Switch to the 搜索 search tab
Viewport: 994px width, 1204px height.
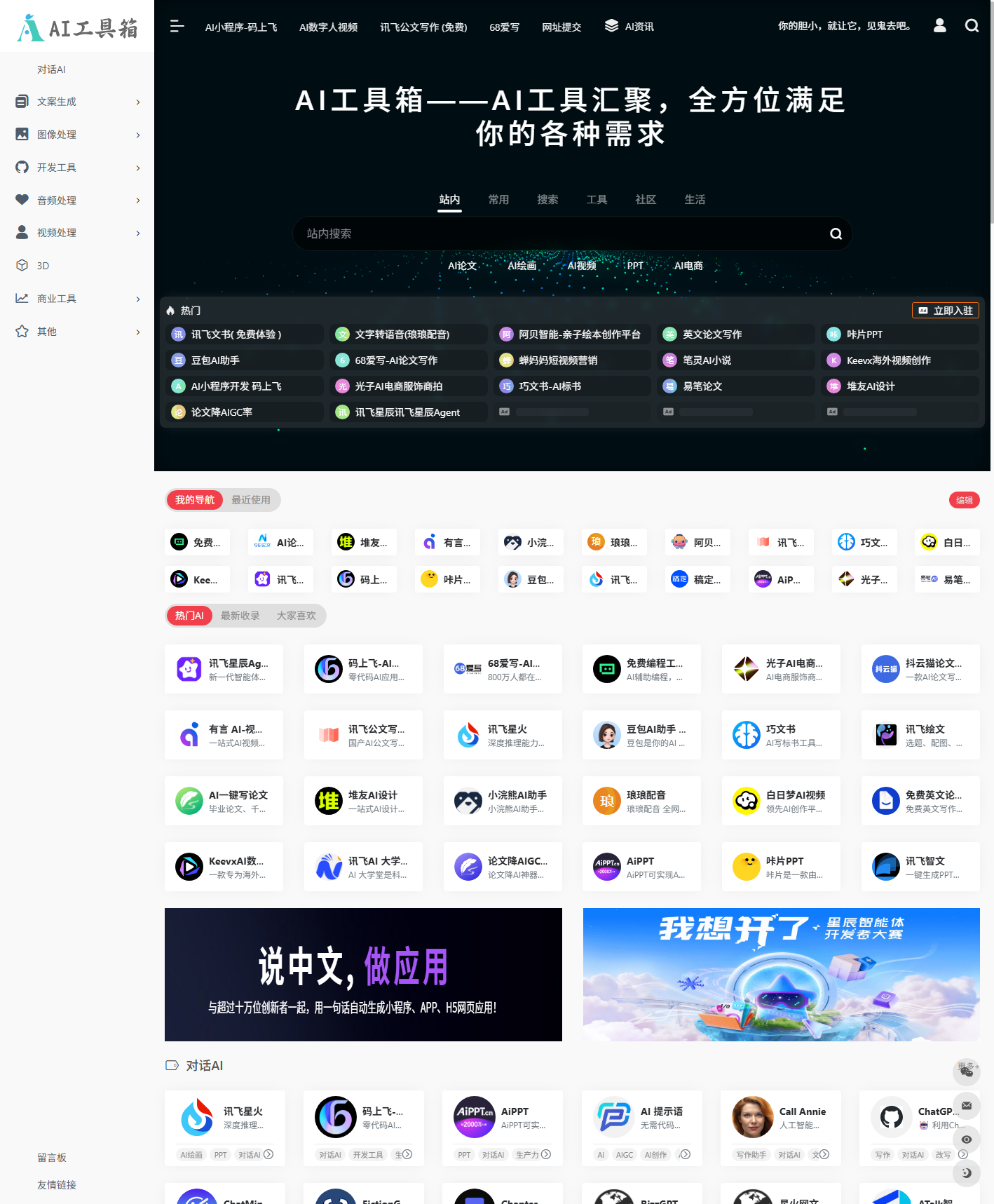pyautogui.click(x=547, y=200)
